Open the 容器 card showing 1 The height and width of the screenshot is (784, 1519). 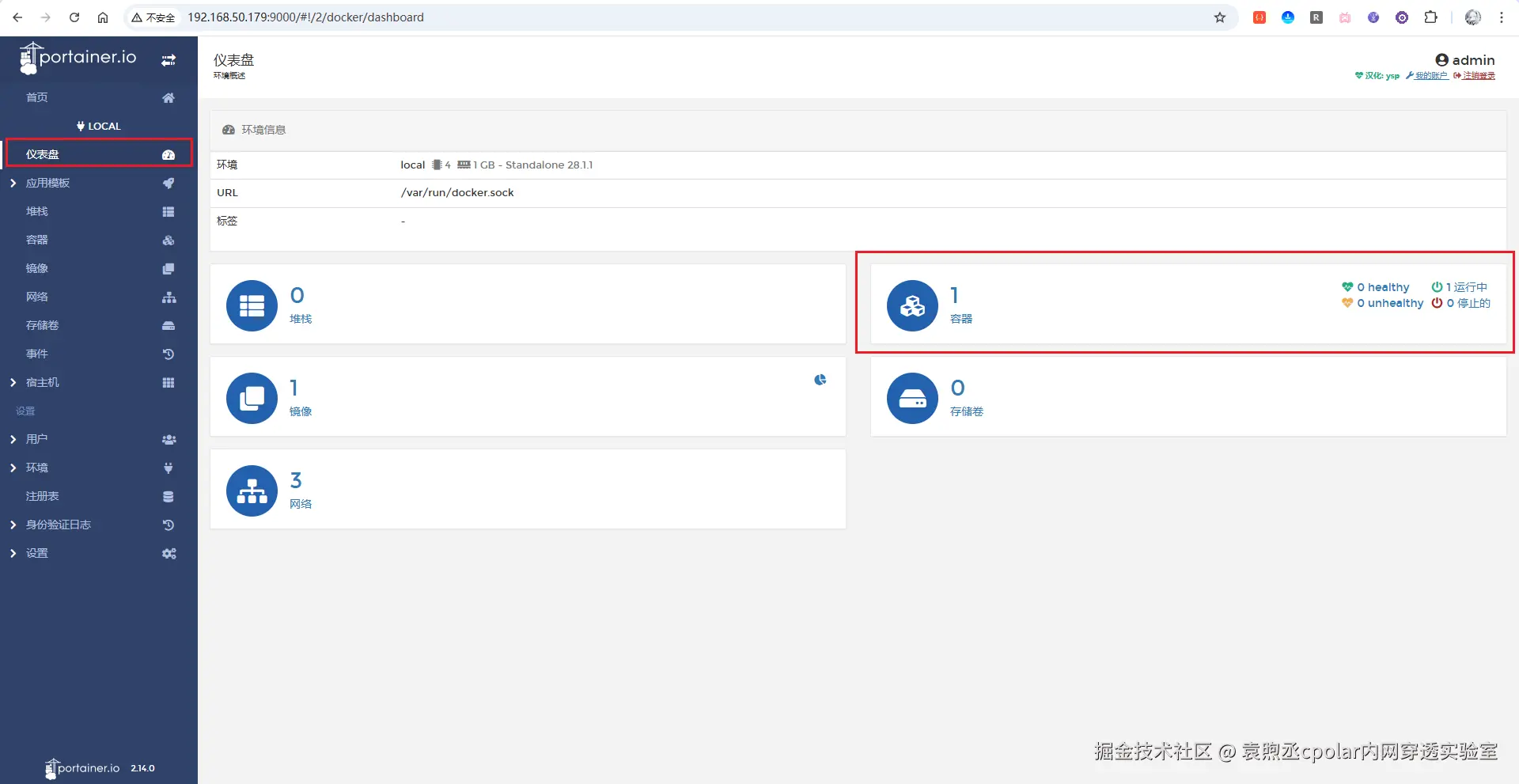click(x=1188, y=305)
